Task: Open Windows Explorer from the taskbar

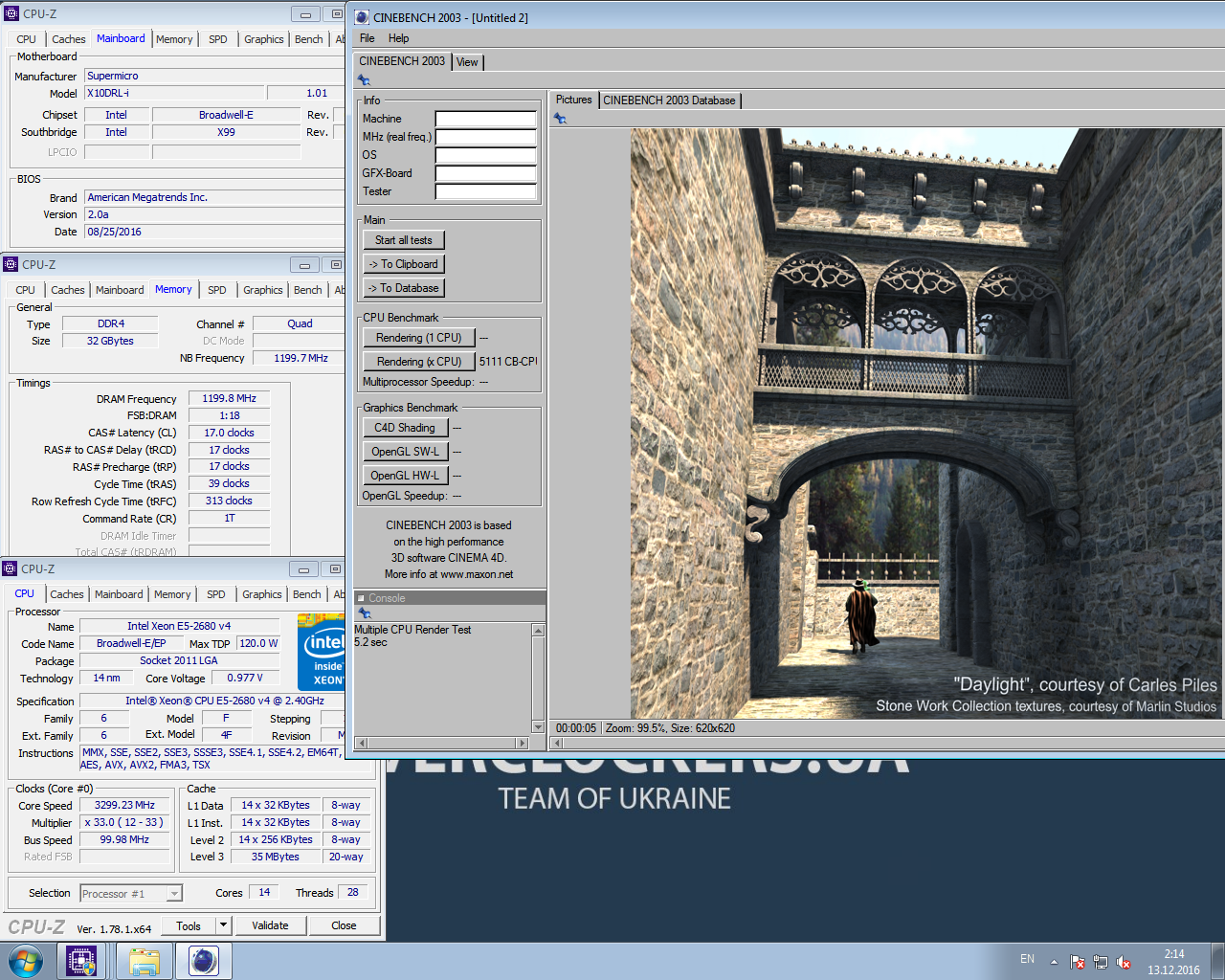Action: pos(145,961)
